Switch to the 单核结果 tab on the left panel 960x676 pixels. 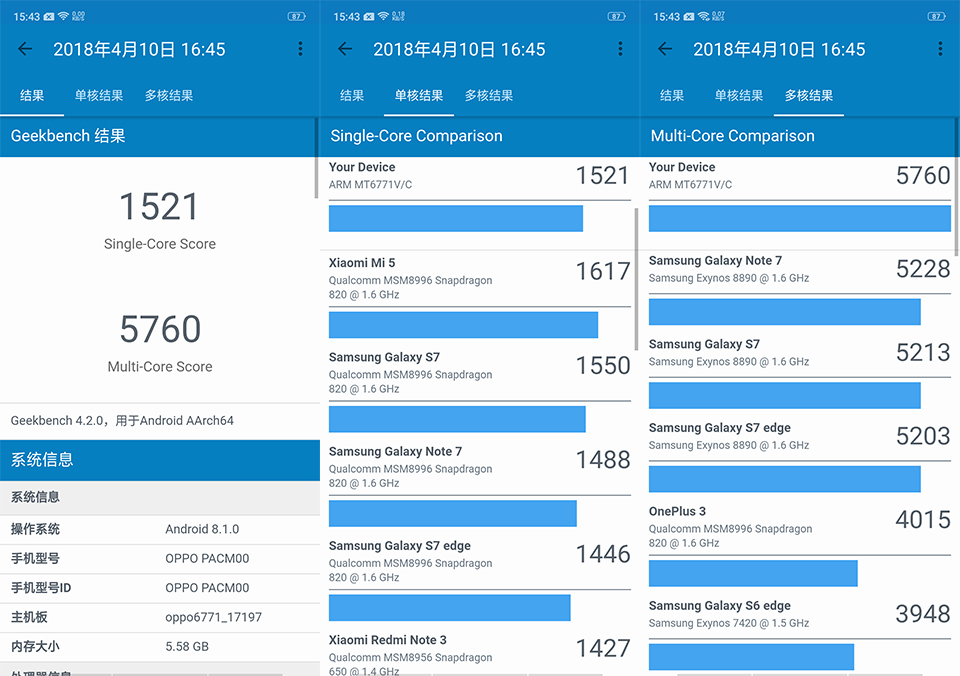[97, 95]
